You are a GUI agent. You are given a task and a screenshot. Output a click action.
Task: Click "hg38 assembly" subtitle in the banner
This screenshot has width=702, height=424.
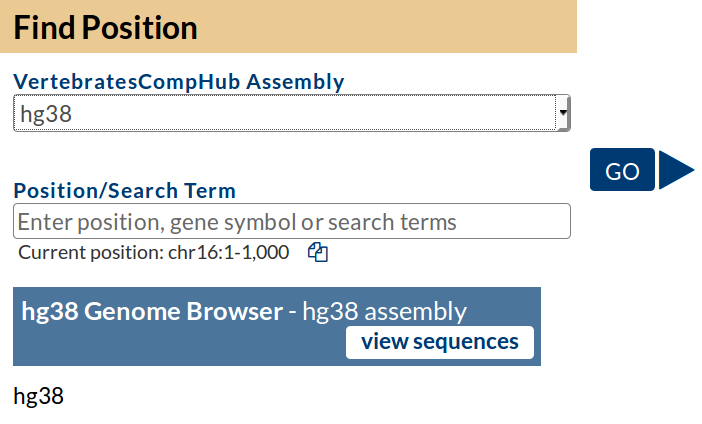point(384,311)
